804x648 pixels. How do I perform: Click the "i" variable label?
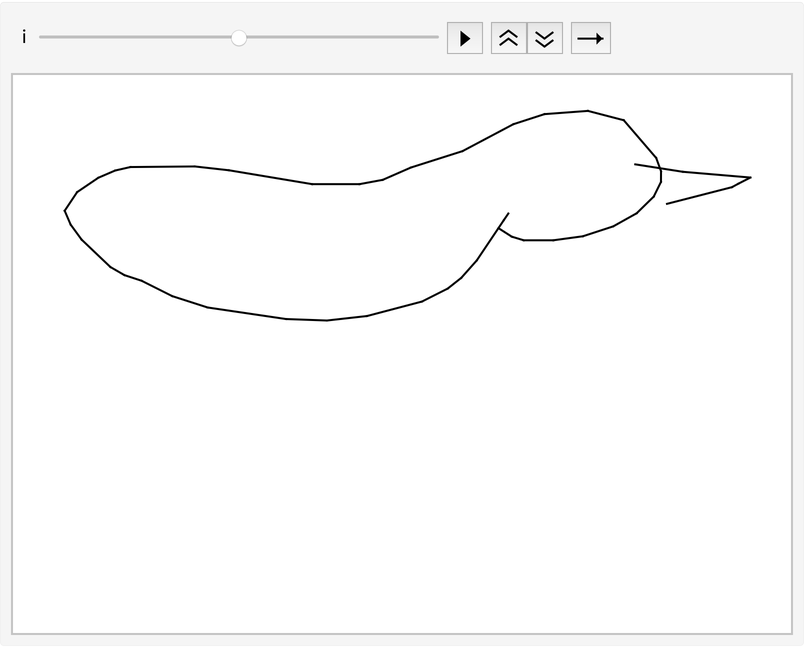[x=24, y=38]
